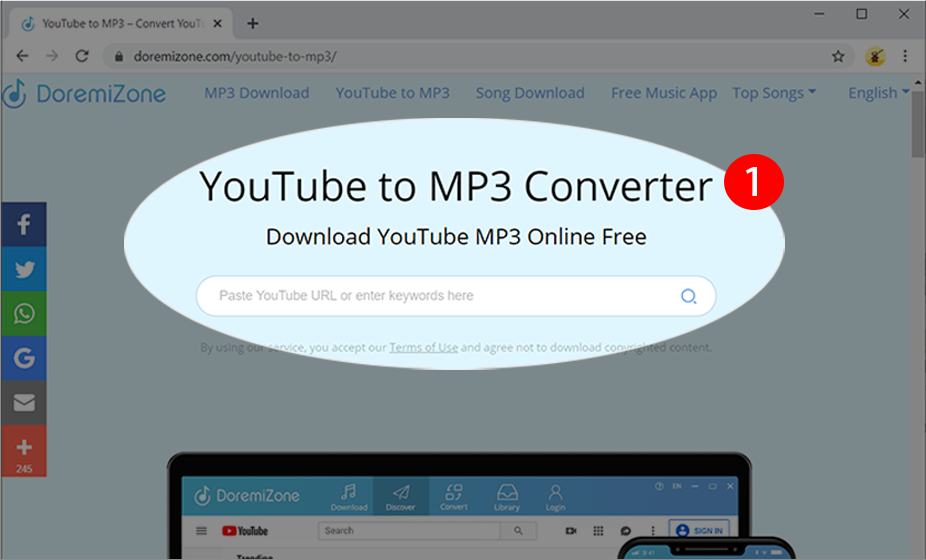Click the apps grid icon in app preview

click(x=598, y=530)
